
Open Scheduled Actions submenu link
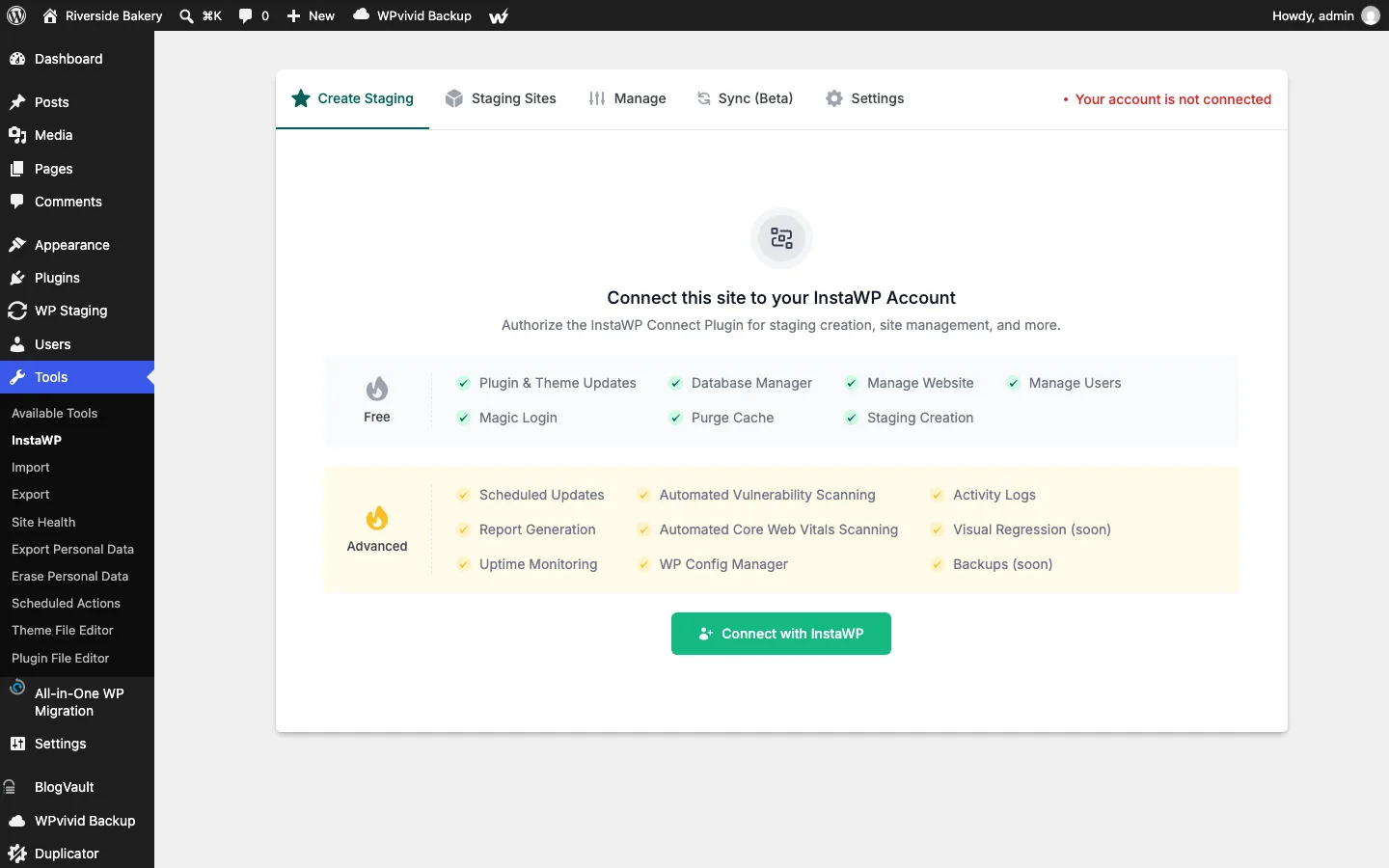[66, 603]
